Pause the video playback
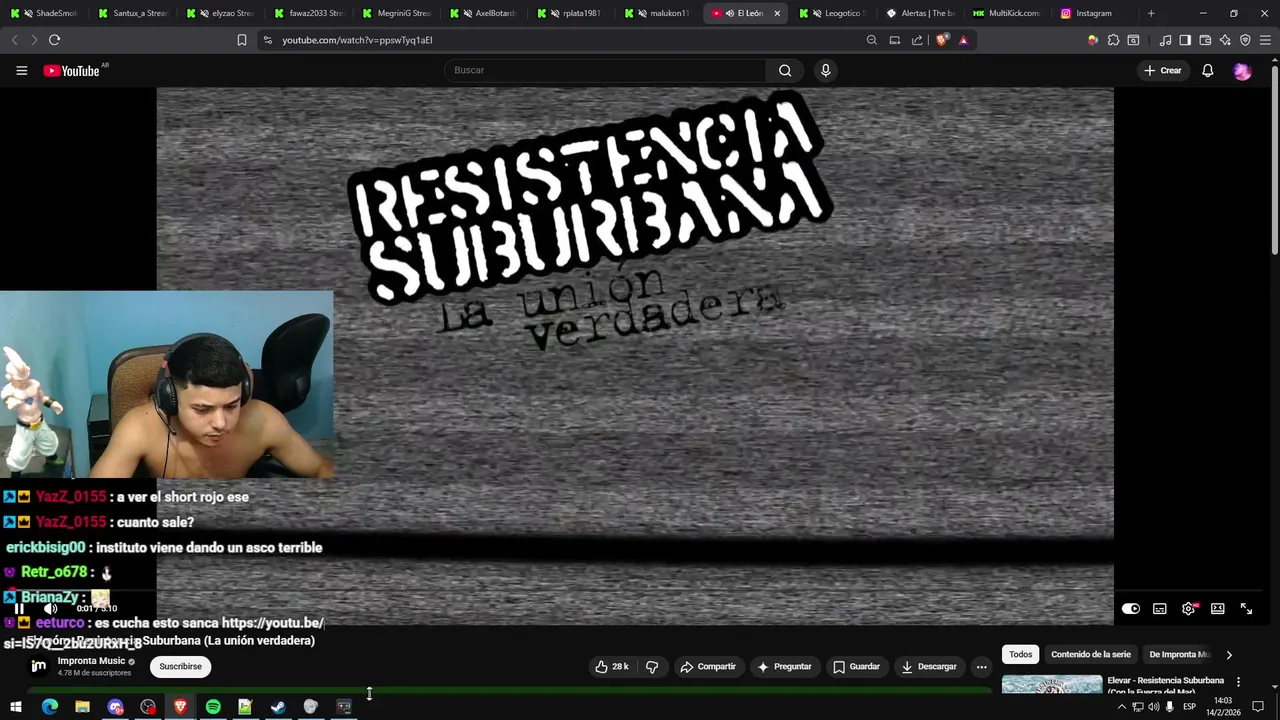Viewport: 1280px width, 720px height. pyautogui.click(x=19, y=608)
